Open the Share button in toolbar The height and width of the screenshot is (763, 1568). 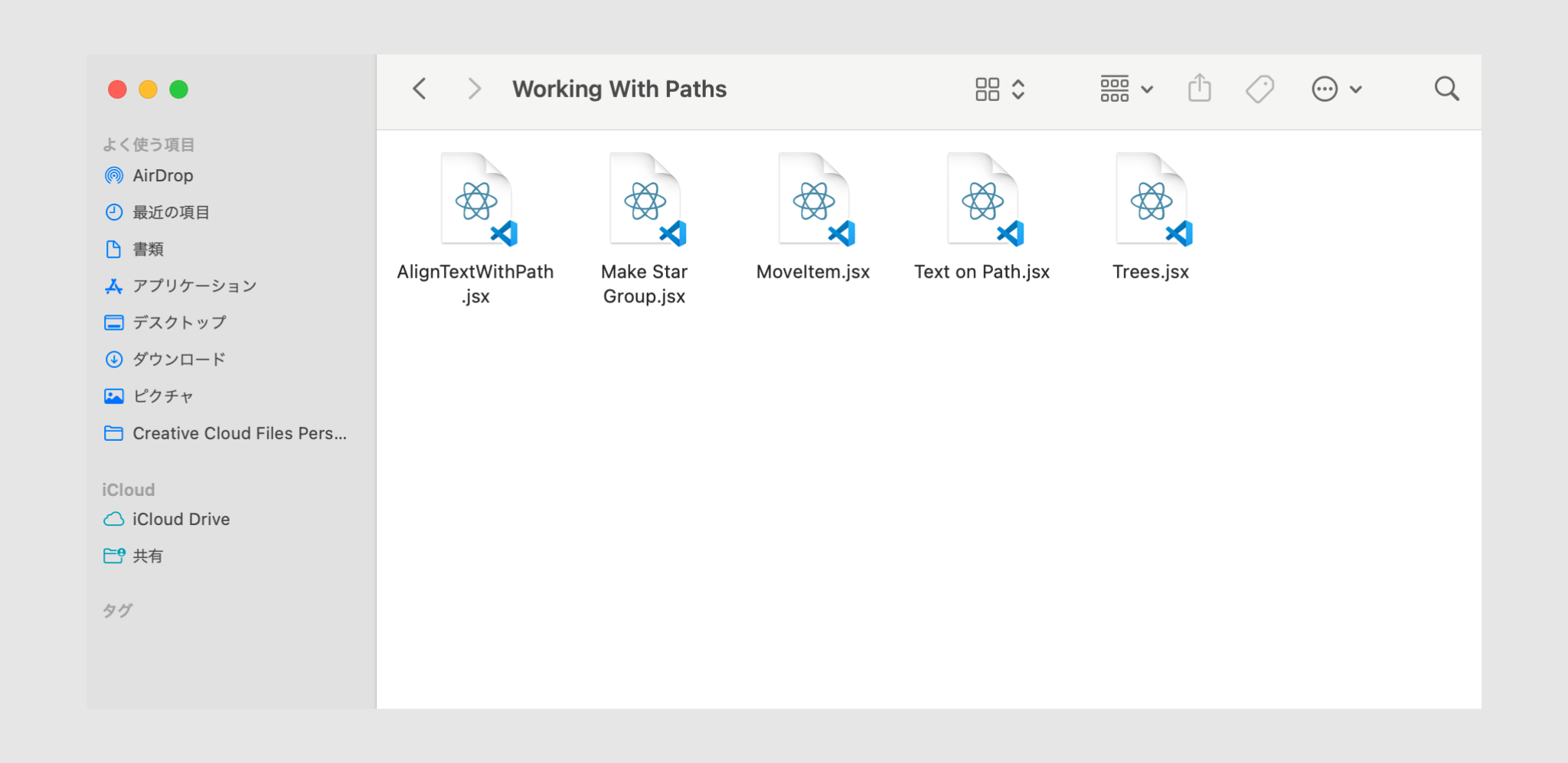1199,89
